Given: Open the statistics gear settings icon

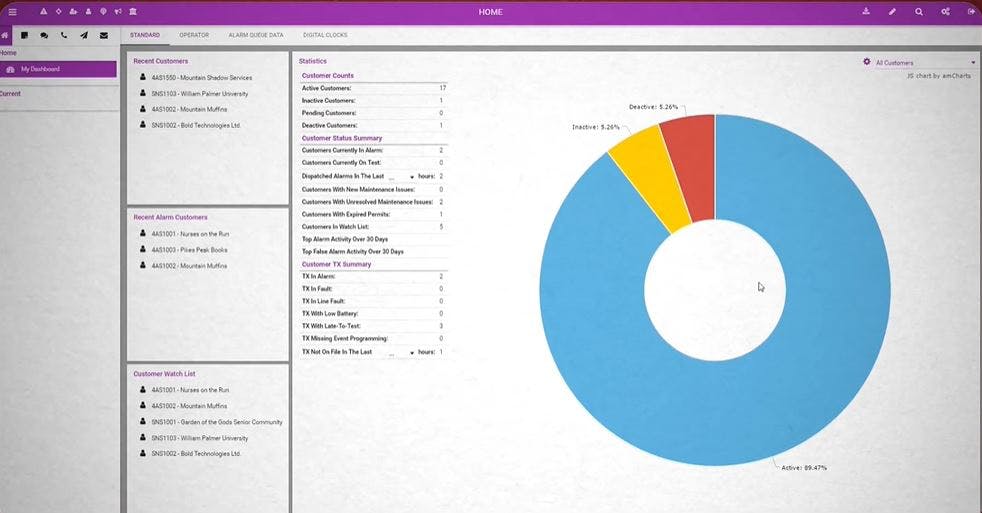Looking at the screenshot, I should (x=867, y=62).
